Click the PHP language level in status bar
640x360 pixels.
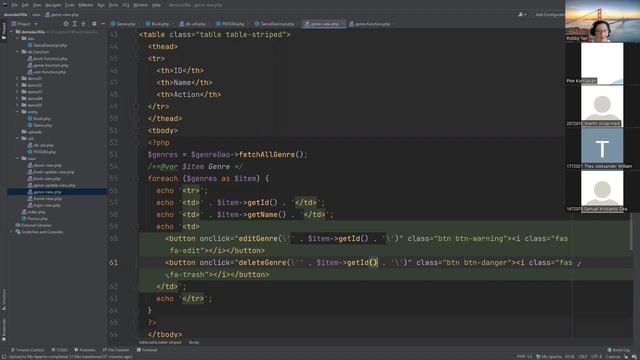(524, 357)
